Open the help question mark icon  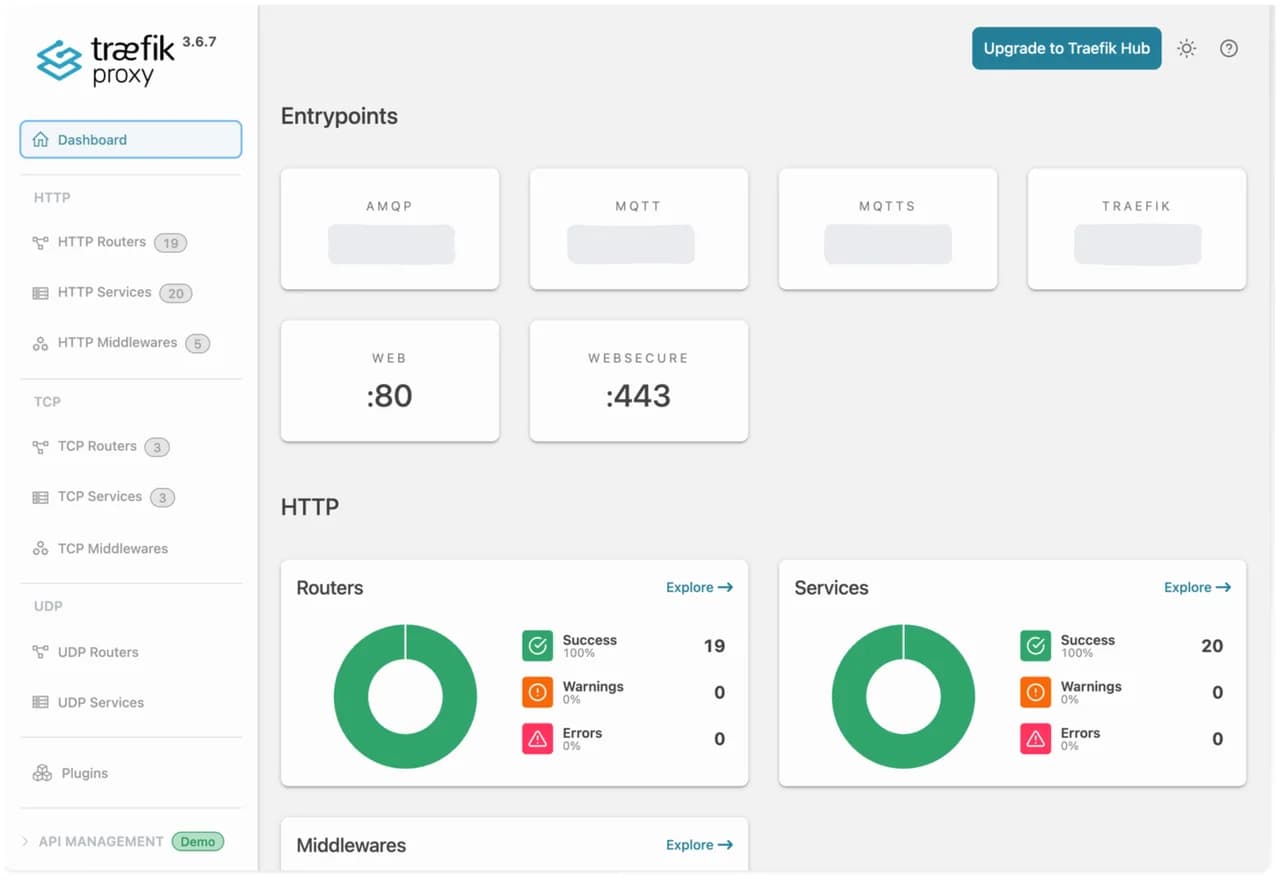point(1229,48)
